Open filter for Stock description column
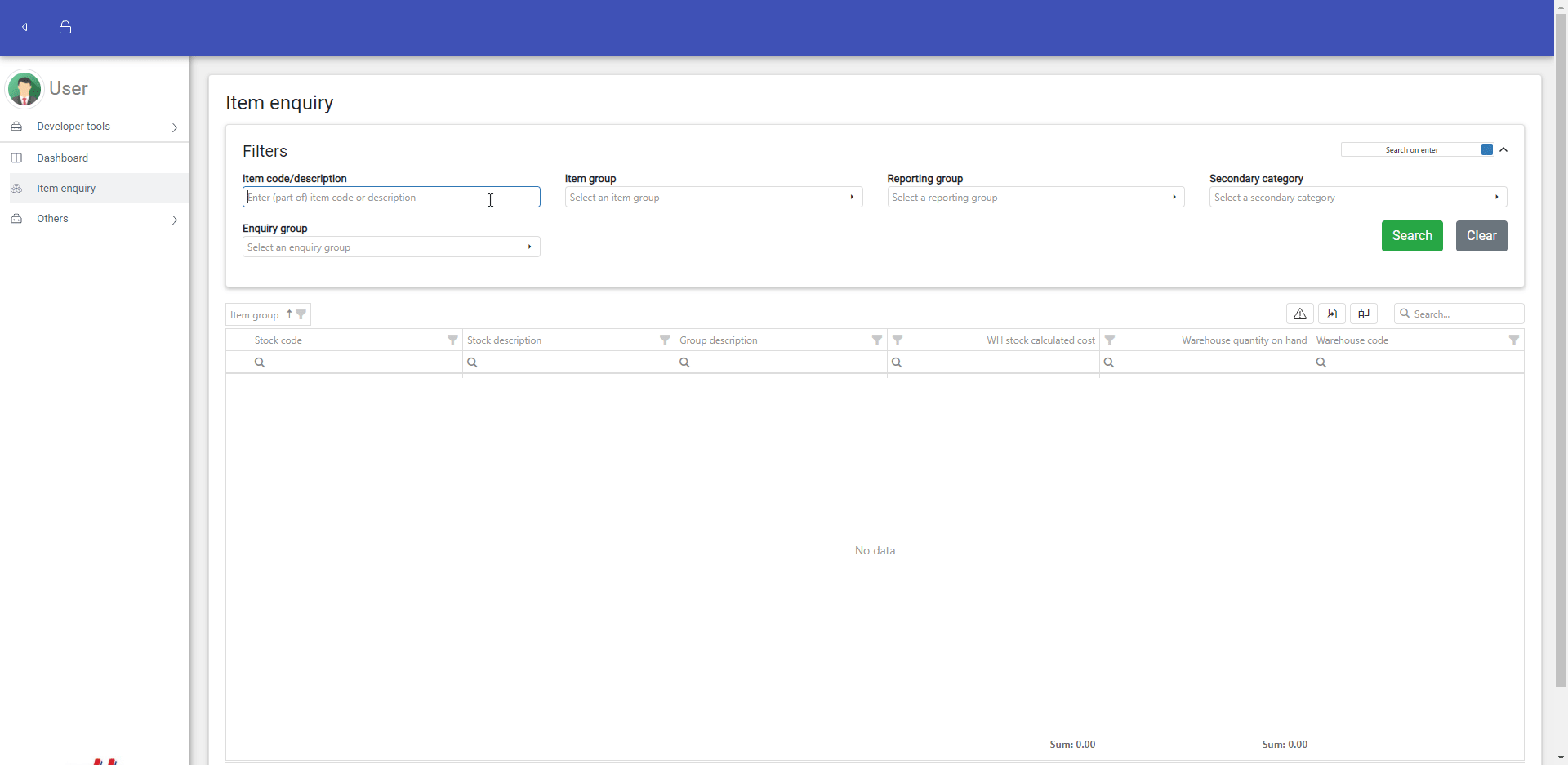 [665, 340]
